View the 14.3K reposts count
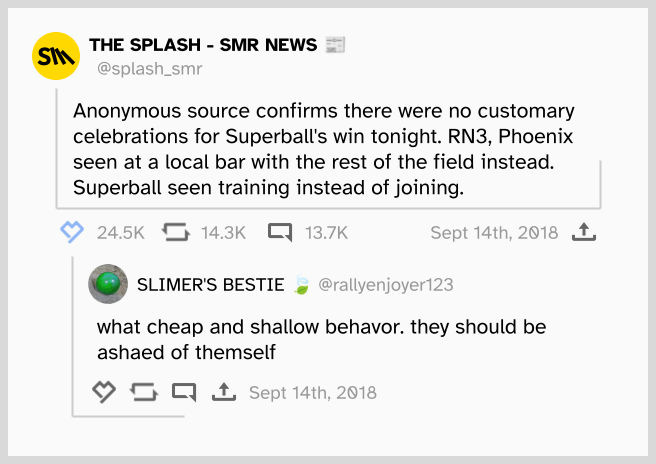656x464 pixels. point(223,233)
